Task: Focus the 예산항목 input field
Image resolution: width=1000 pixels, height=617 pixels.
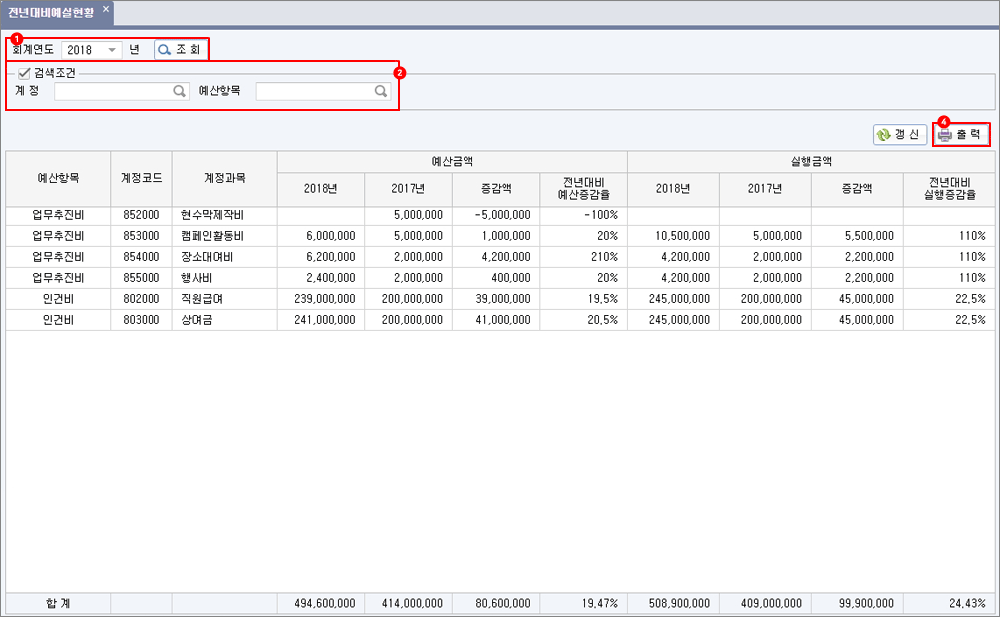Action: coord(314,91)
